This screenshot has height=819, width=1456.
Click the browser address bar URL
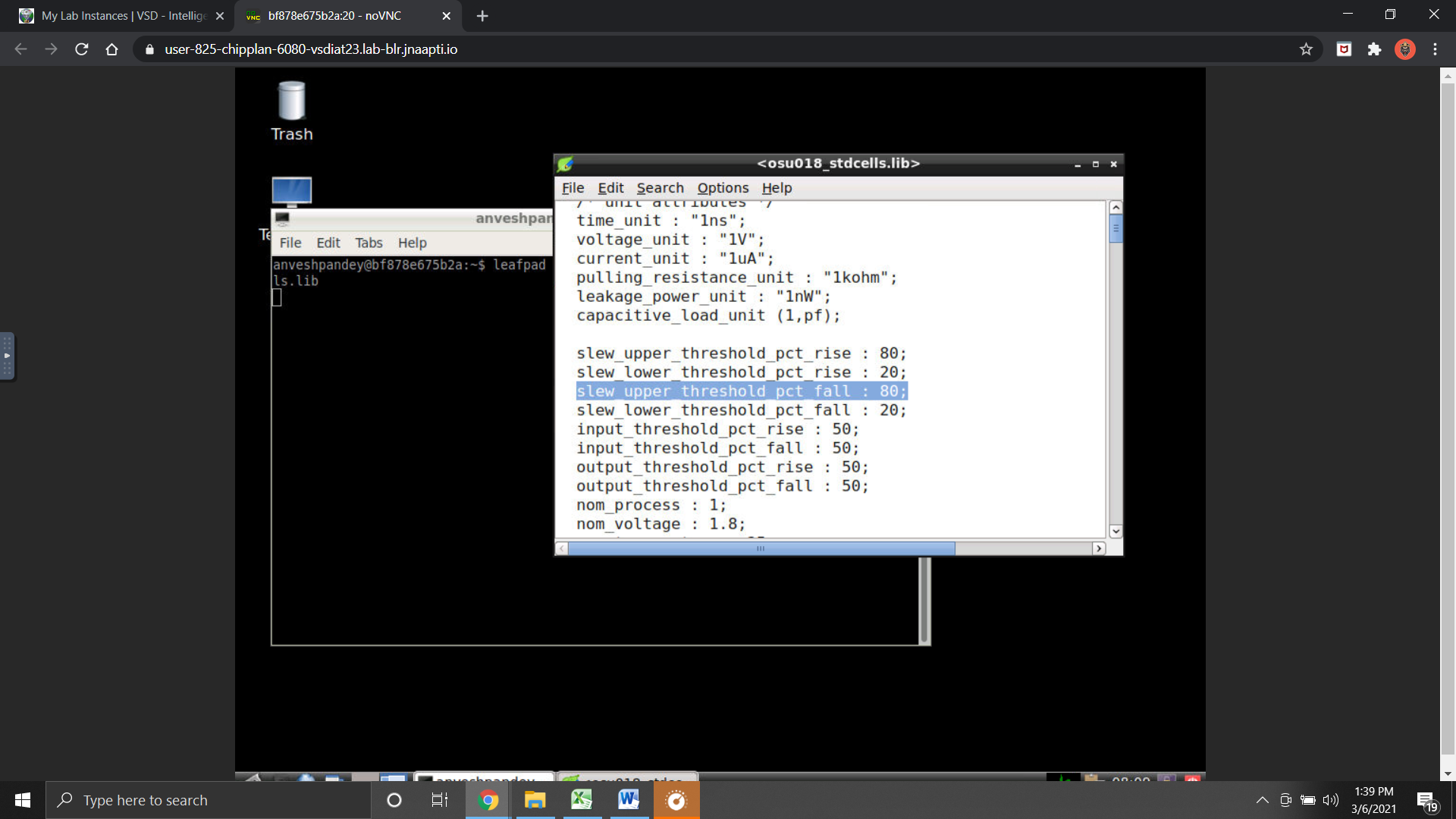(311, 49)
